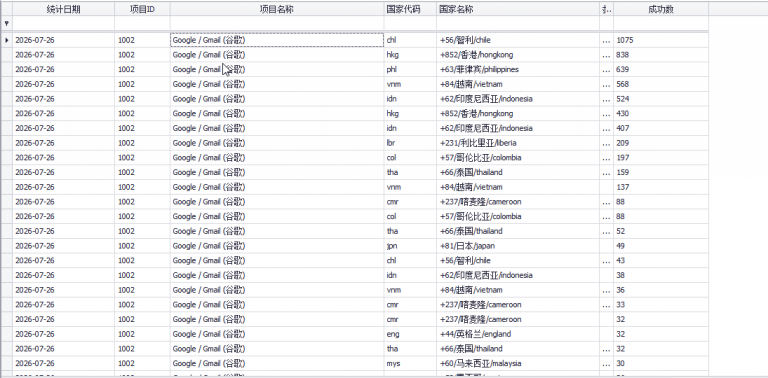Select the +60/马来西亚/malaysia cell
The height and width of the screenshot is (378, 768).
(518, 363)
